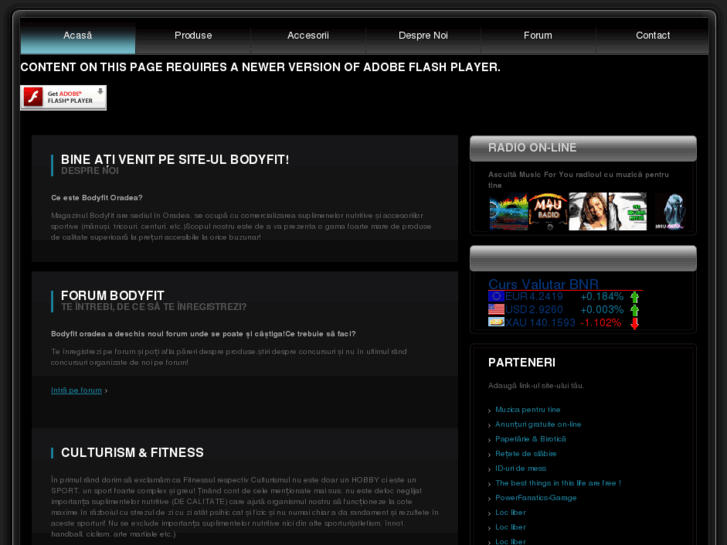The height and width of the screenshot is (545, 727).
Task: Click the Get Adobe Flash Player button
Action: pyautogui.click(x=64, y=97)
